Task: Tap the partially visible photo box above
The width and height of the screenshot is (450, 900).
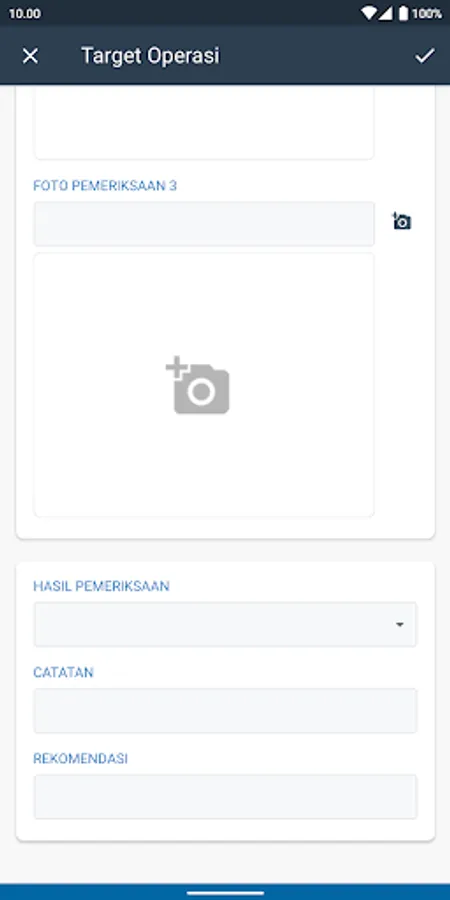Action: pyautogui.click(x=204, y=122)
